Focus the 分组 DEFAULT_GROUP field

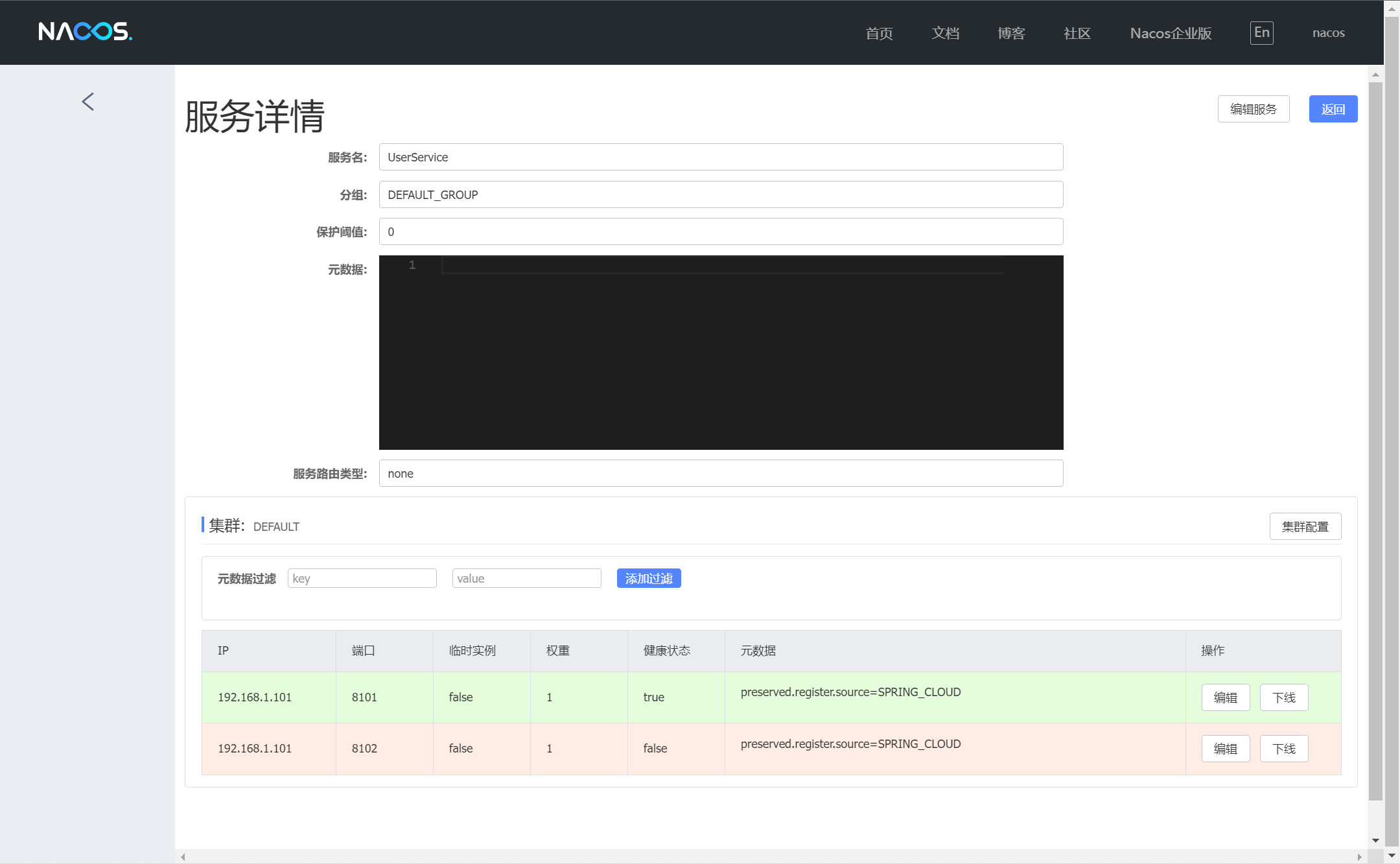coord(721,194)
